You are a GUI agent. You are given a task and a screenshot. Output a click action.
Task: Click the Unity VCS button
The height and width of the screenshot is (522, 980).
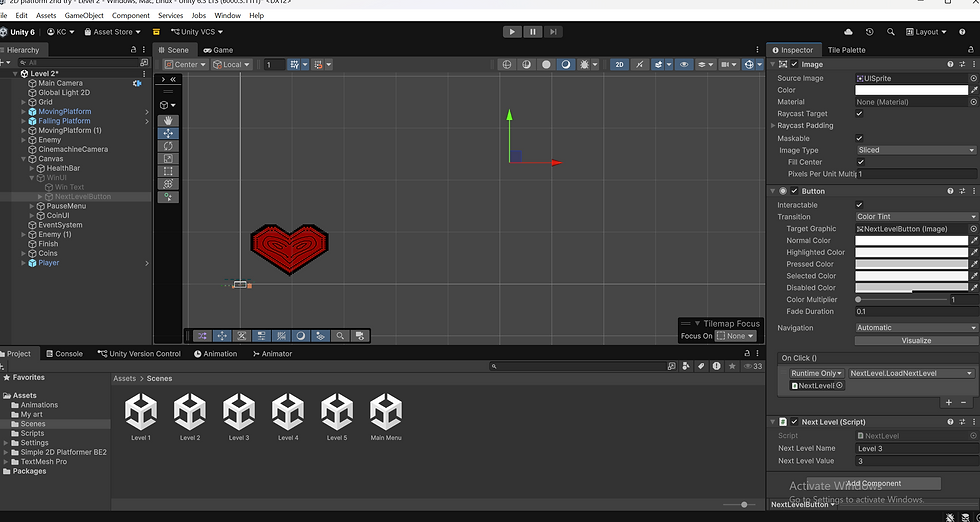tap(197, 32)
